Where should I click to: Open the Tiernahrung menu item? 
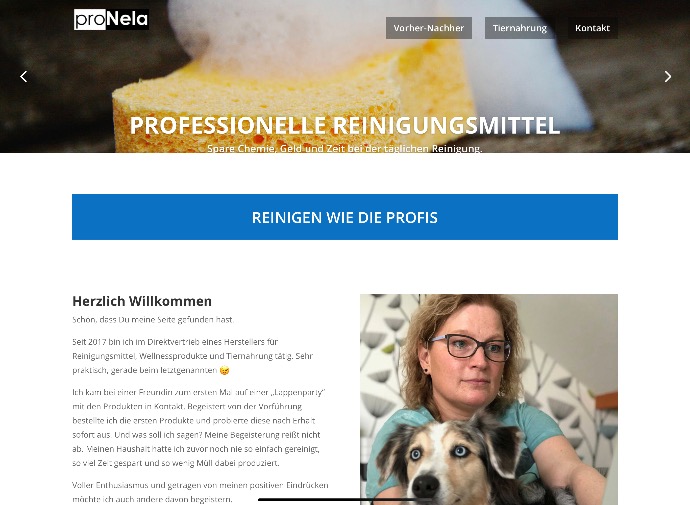pos(519,28)
